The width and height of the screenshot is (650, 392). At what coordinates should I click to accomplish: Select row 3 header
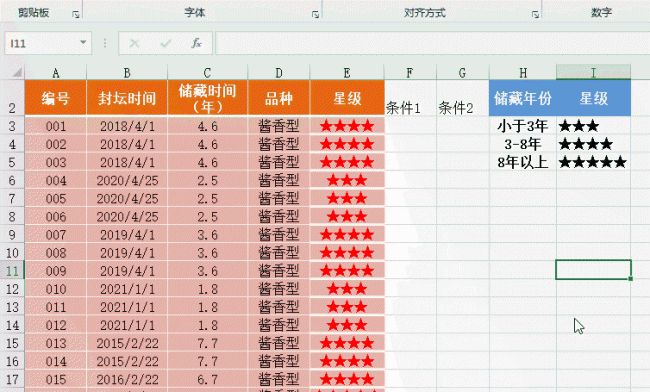click(12, 126)
